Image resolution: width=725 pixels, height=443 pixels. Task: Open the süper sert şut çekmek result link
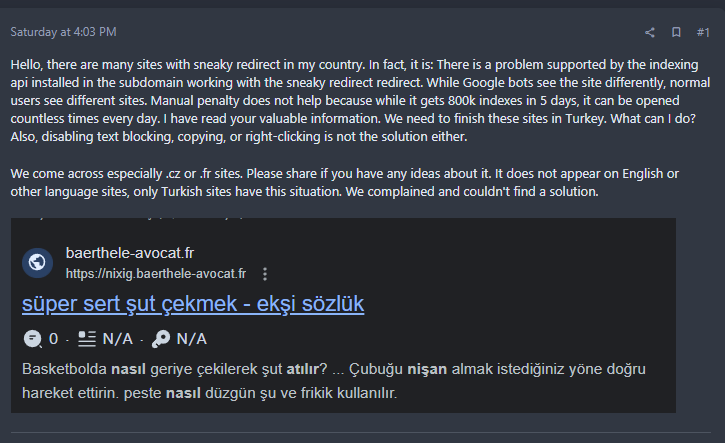(193, 304)
